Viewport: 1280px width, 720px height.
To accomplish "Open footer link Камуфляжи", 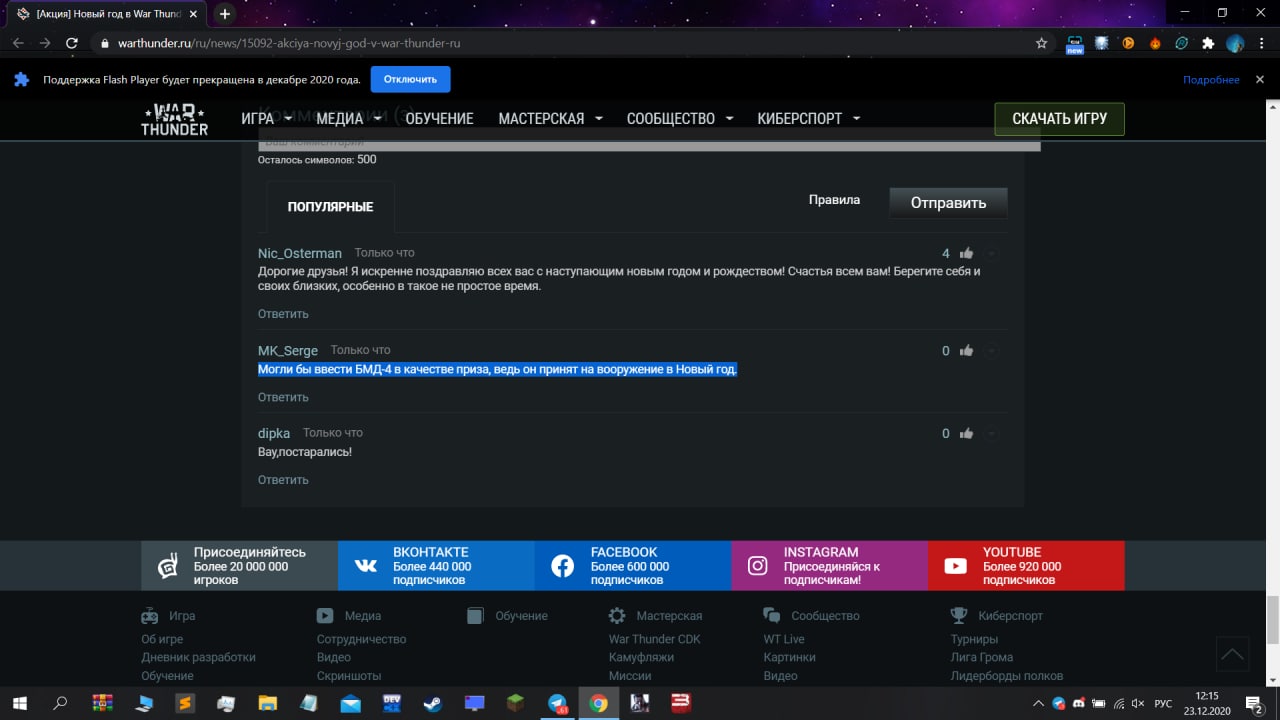I will (641, 657).
